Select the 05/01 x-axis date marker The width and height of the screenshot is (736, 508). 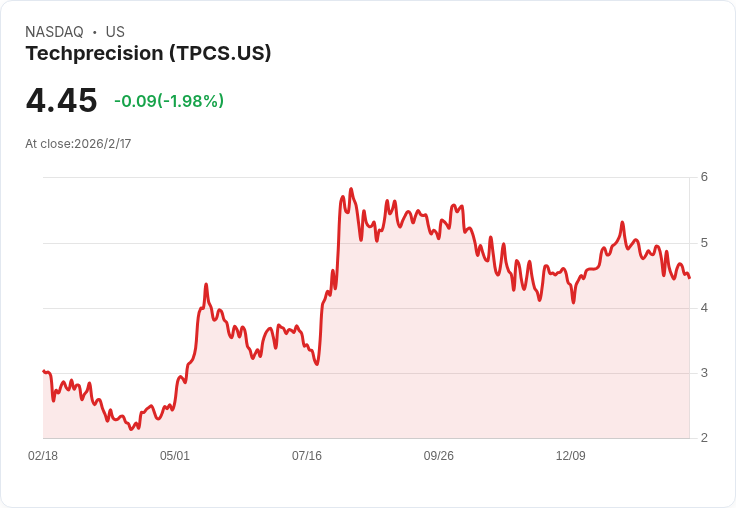click(x=175, y=456)
